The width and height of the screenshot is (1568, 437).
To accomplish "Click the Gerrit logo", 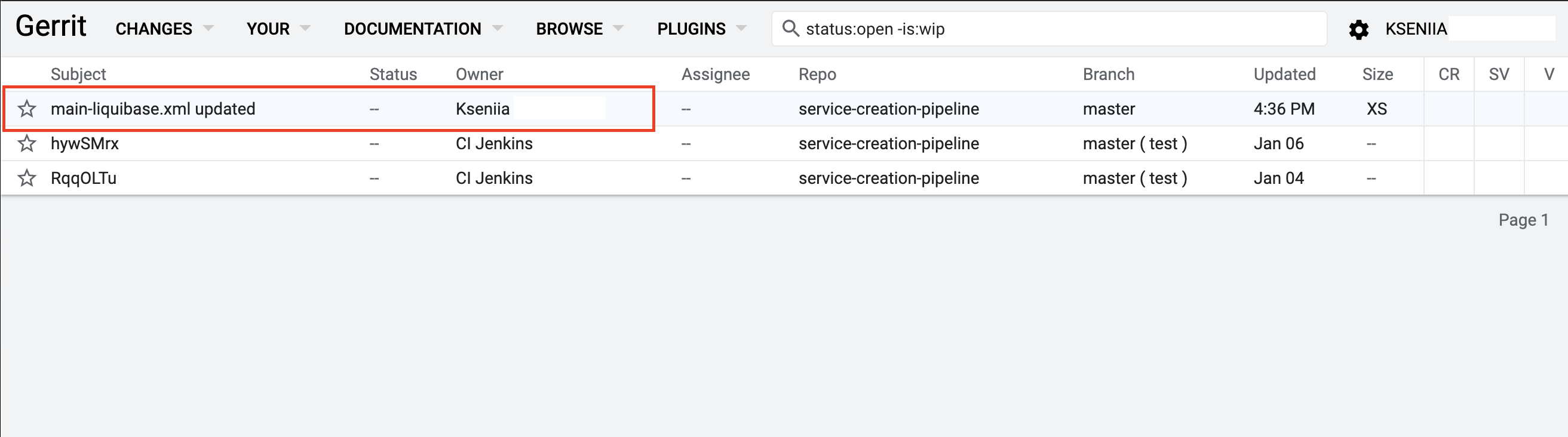I will [x=51, y=27].
